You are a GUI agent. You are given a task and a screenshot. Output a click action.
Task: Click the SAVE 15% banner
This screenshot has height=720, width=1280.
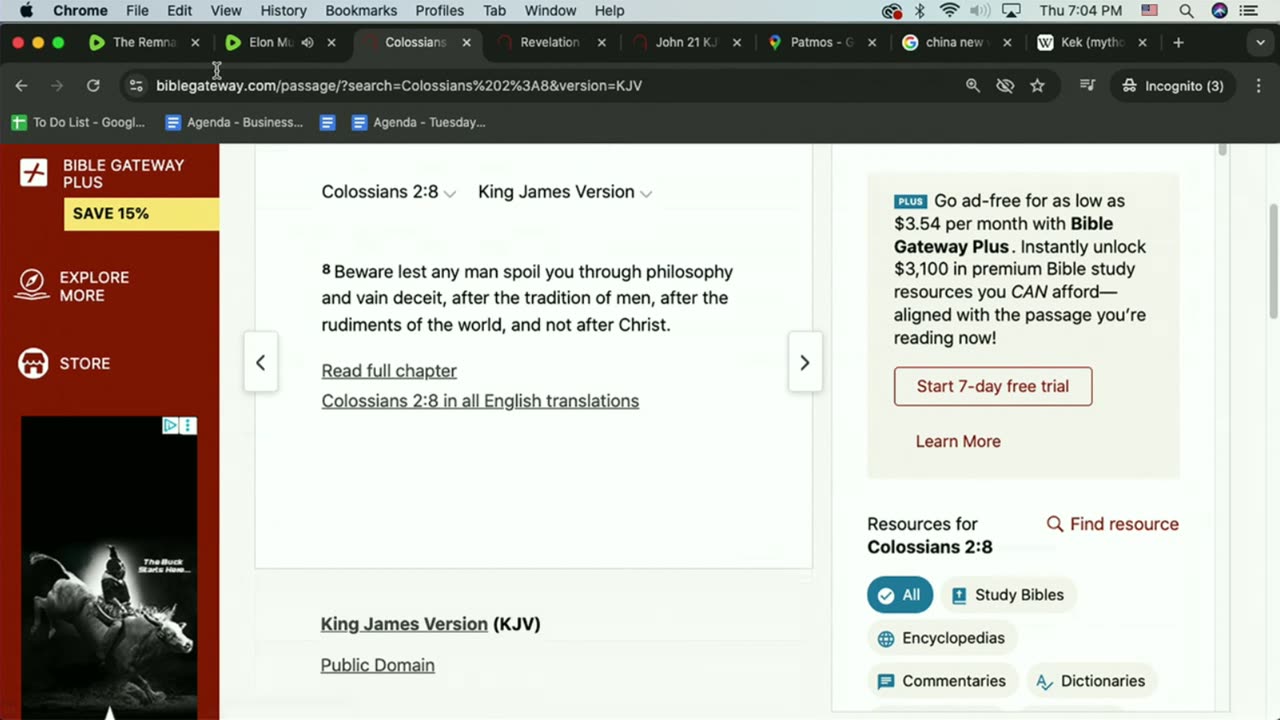tap(141, 214)
